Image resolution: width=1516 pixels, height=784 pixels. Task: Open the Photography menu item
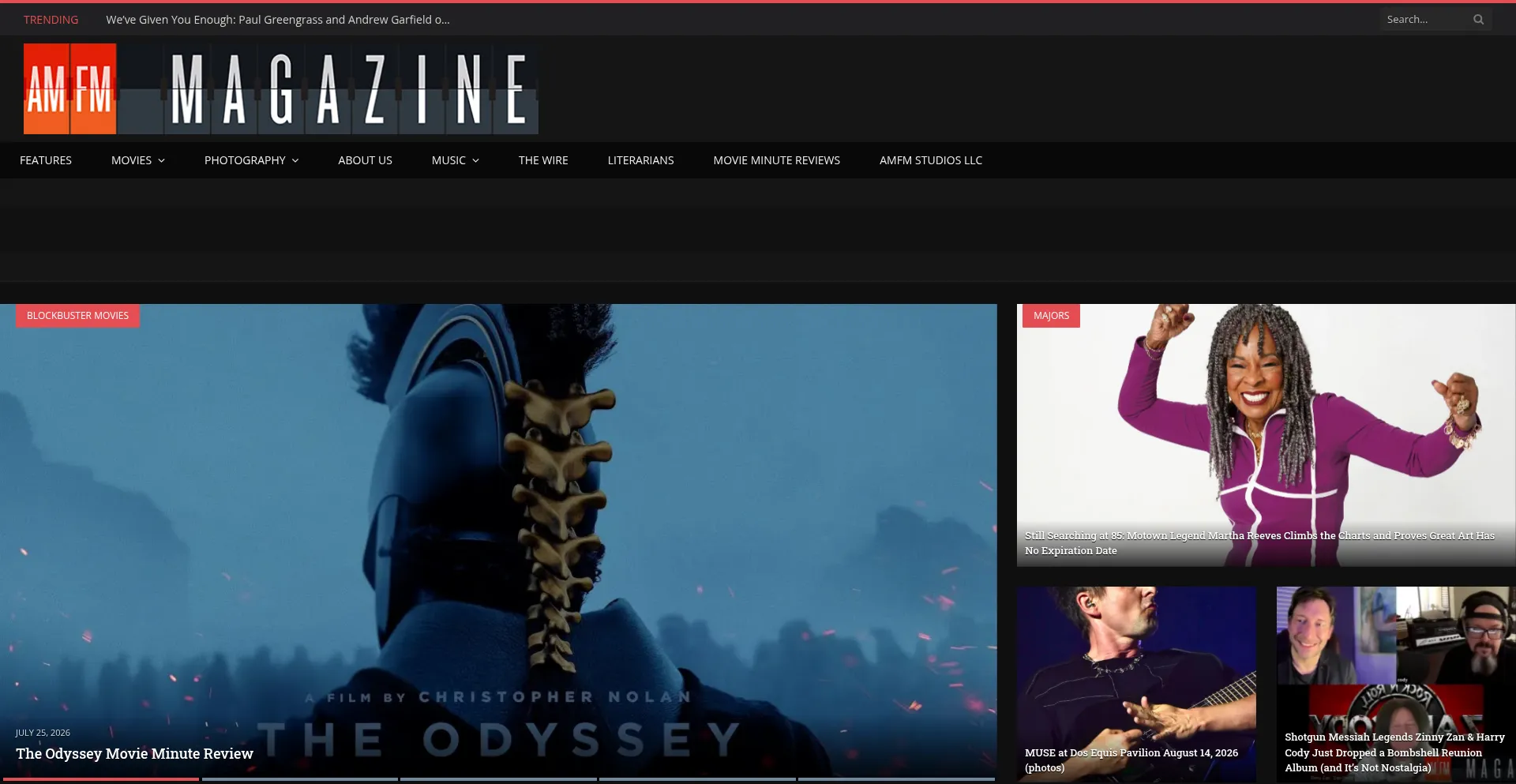[245, 160]
